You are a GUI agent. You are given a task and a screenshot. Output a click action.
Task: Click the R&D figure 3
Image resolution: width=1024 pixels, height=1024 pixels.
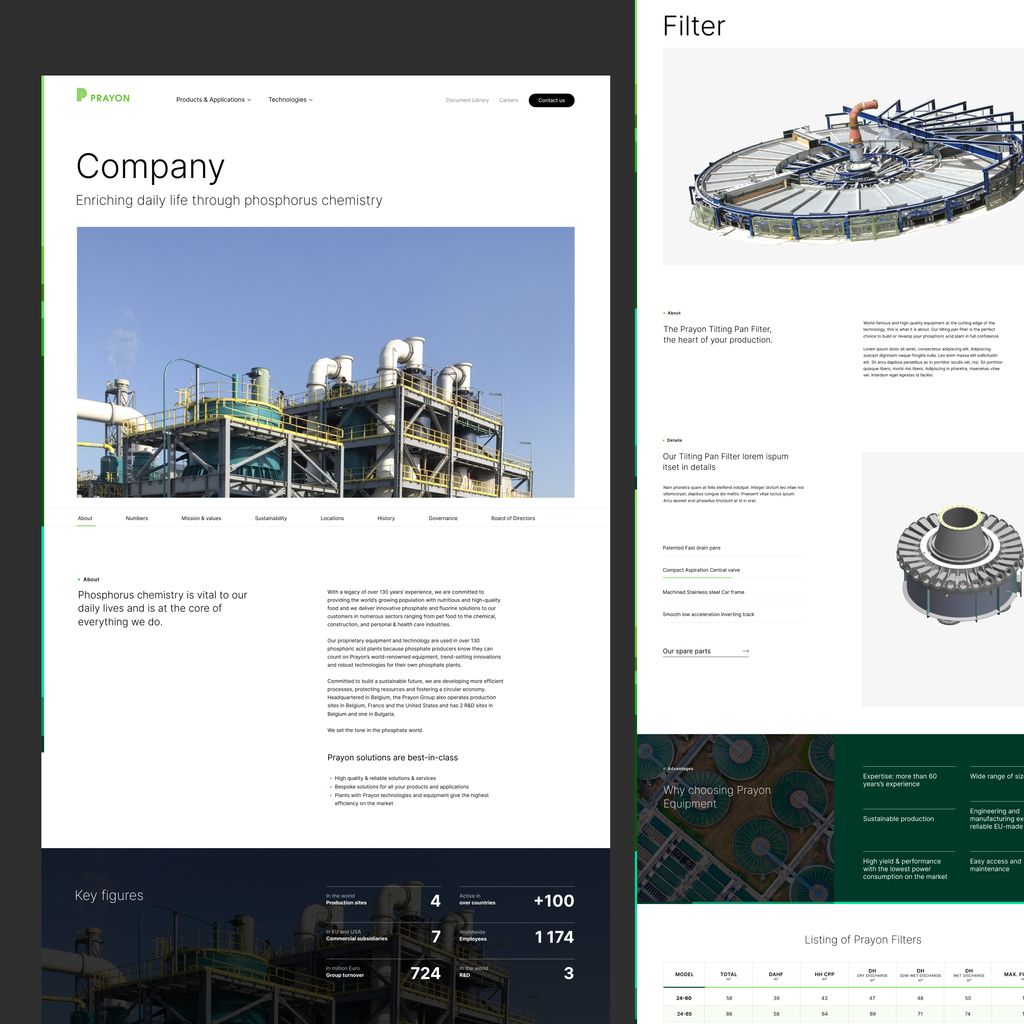pyautogui.click(x=569, y=973)
